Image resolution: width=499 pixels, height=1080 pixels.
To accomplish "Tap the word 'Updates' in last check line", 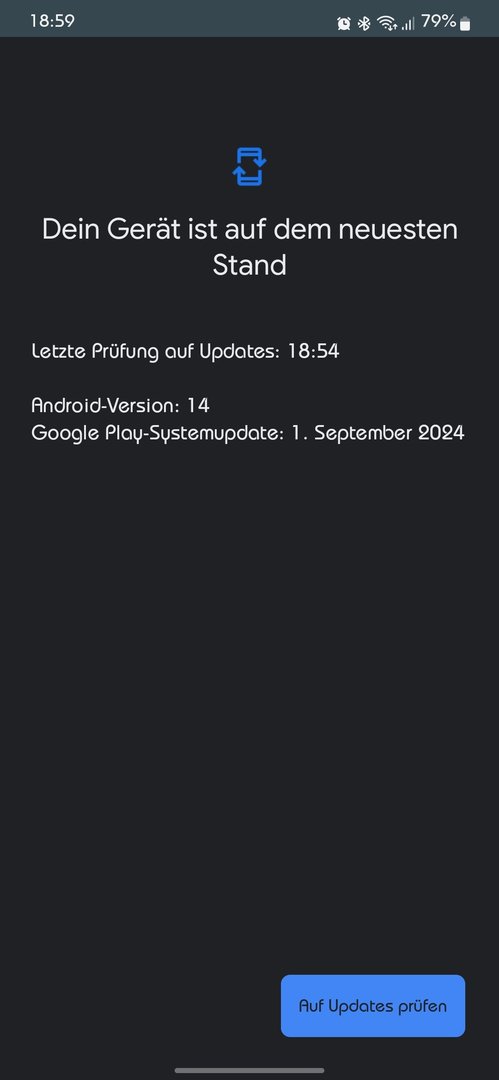I will (x=237, y=352).
